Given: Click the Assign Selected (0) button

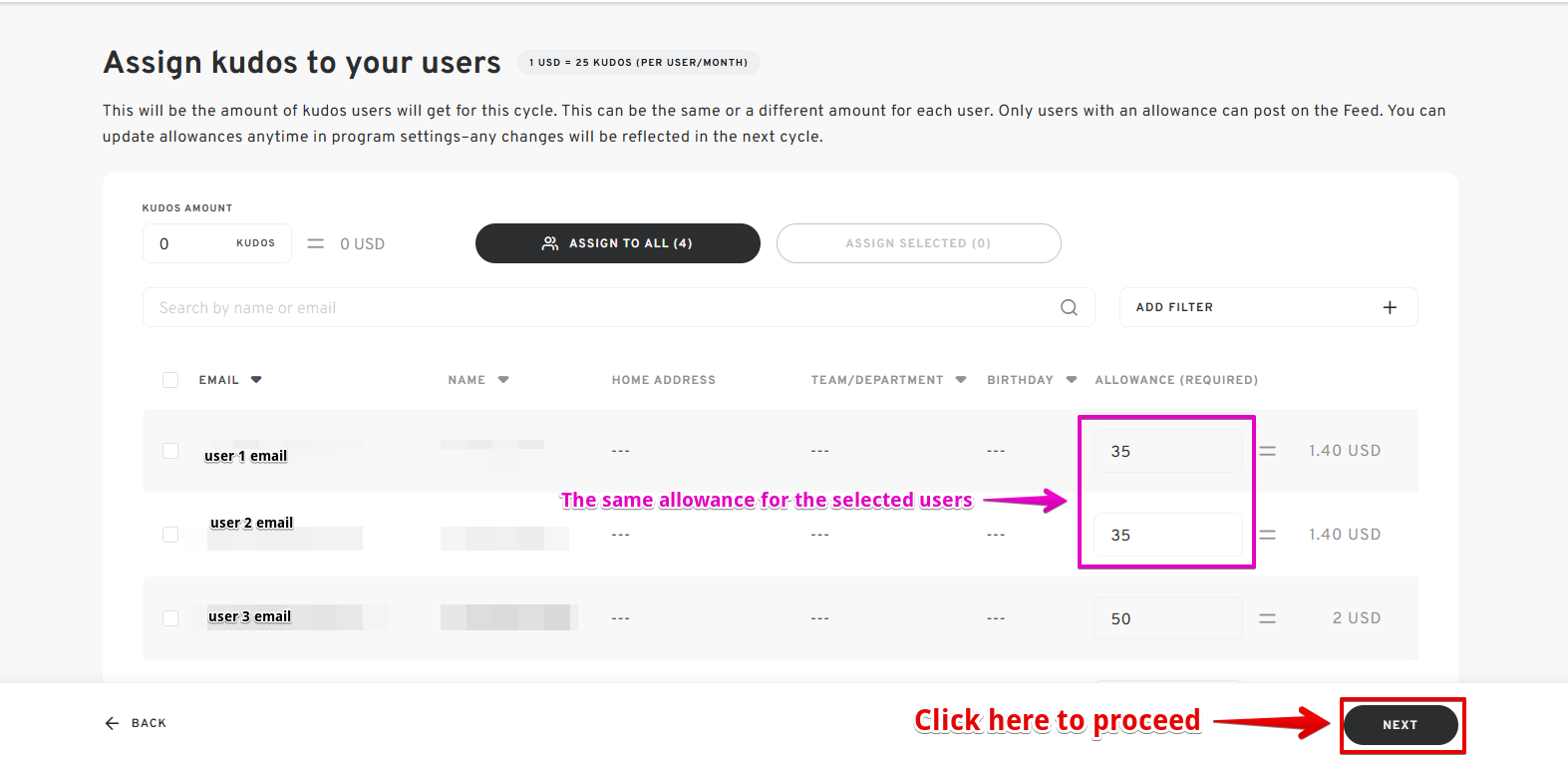Looking at the screenshot, I should click(x=918, y=243).
